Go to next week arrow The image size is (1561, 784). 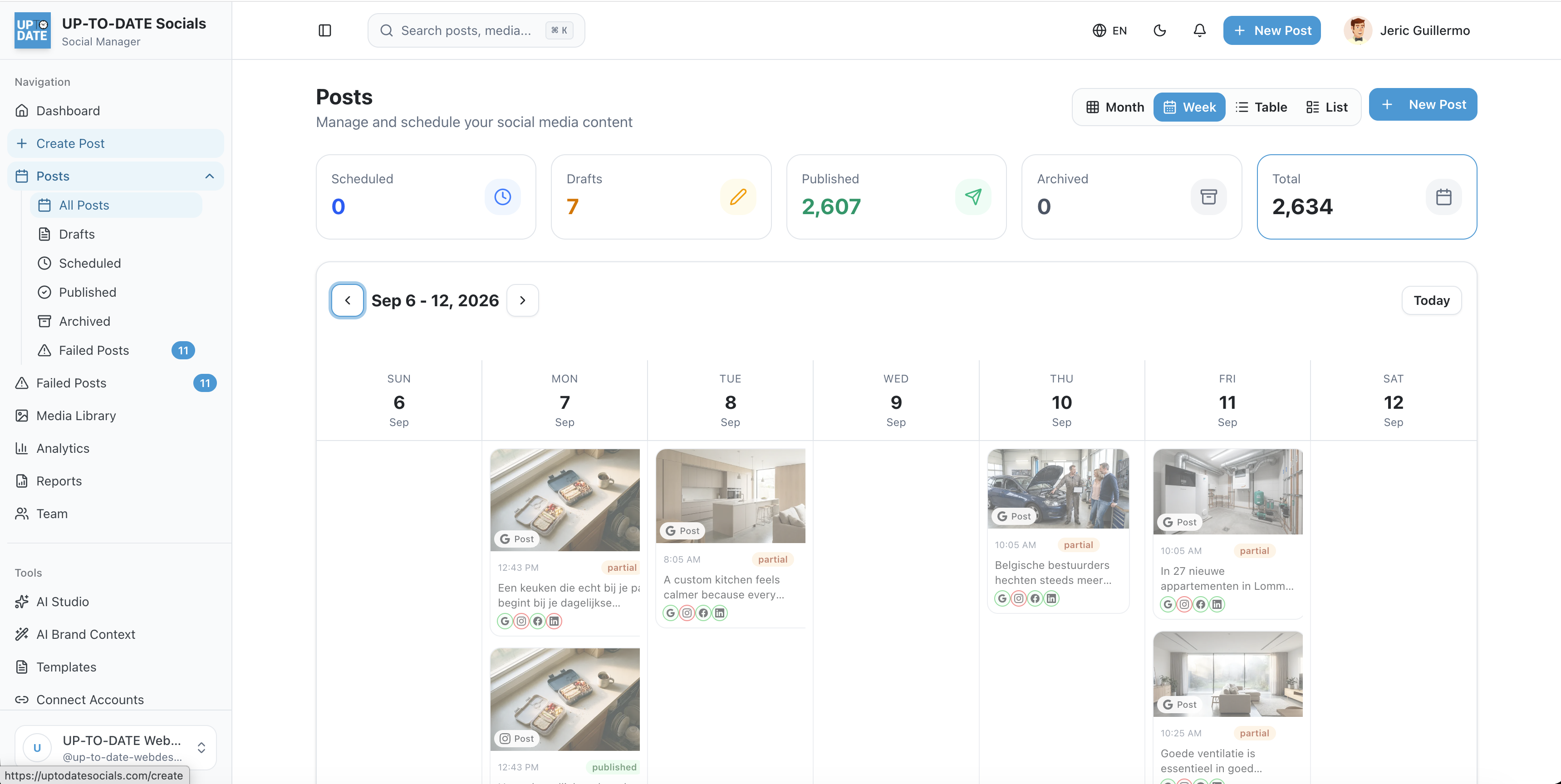[x=522, y=300]
